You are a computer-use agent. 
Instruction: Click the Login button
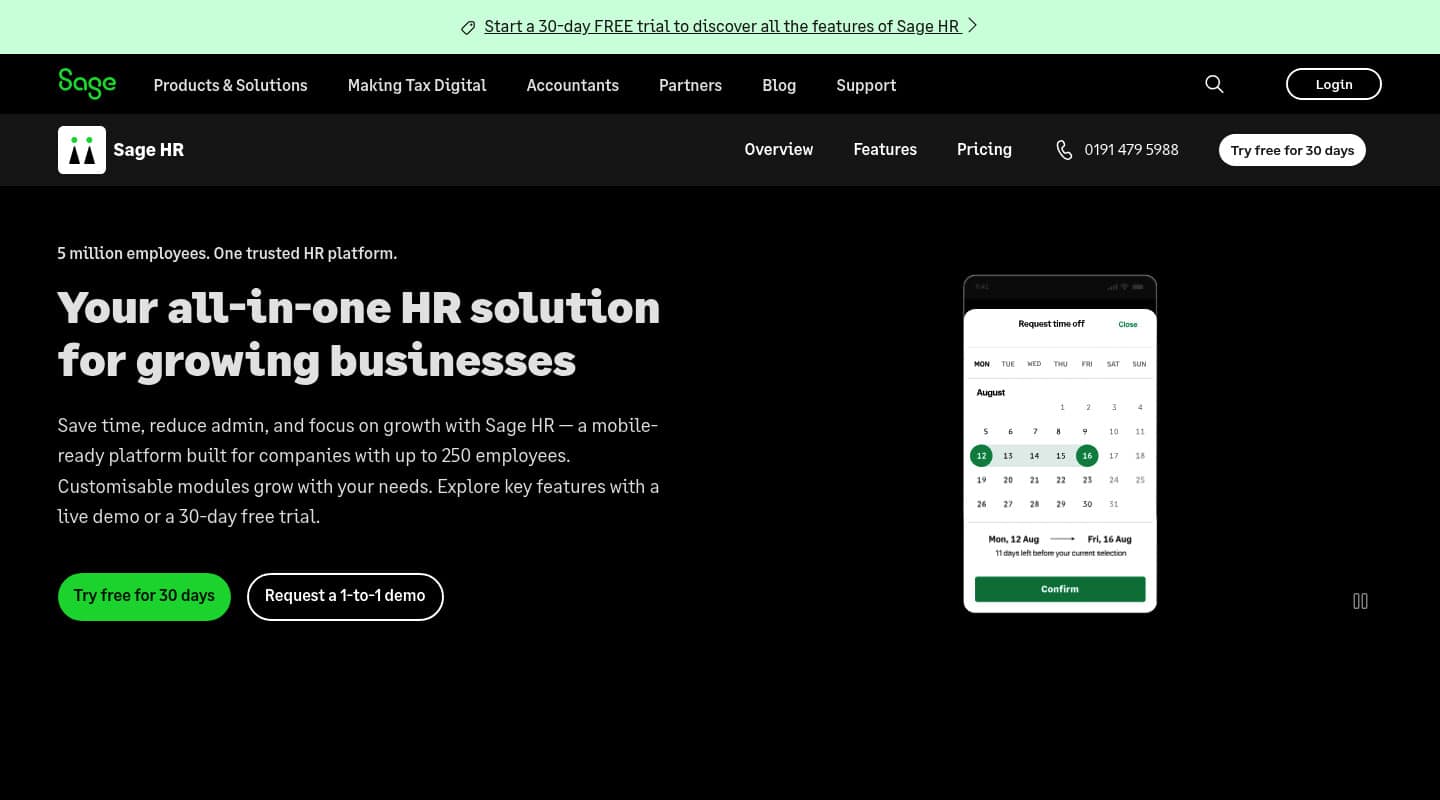(1334, 84)
